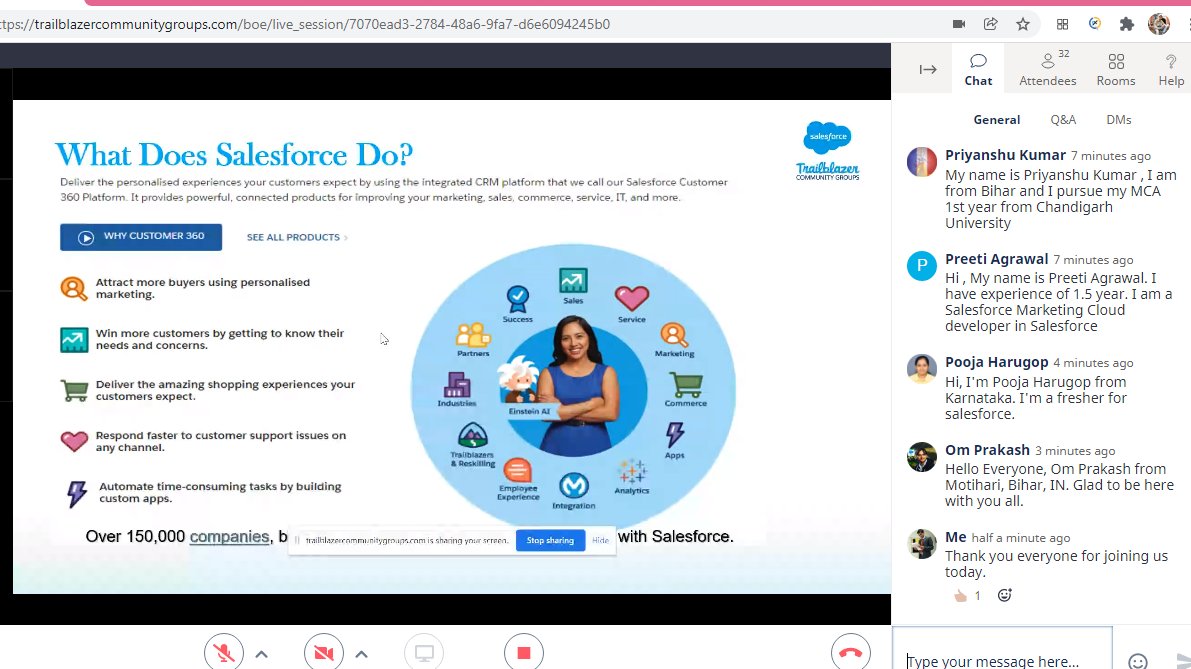
Task: Click 'Preeti Agrawal' name in chat
Action: (x=997, y=259)
